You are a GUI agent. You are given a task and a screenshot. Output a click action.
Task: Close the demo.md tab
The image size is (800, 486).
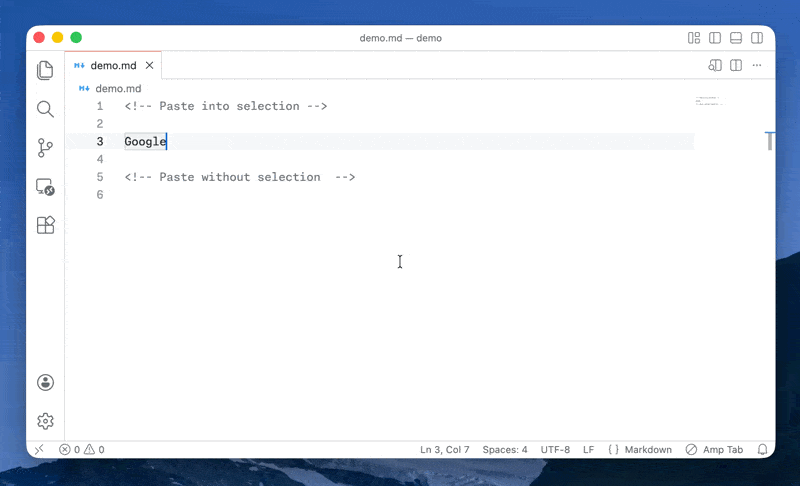149,65
